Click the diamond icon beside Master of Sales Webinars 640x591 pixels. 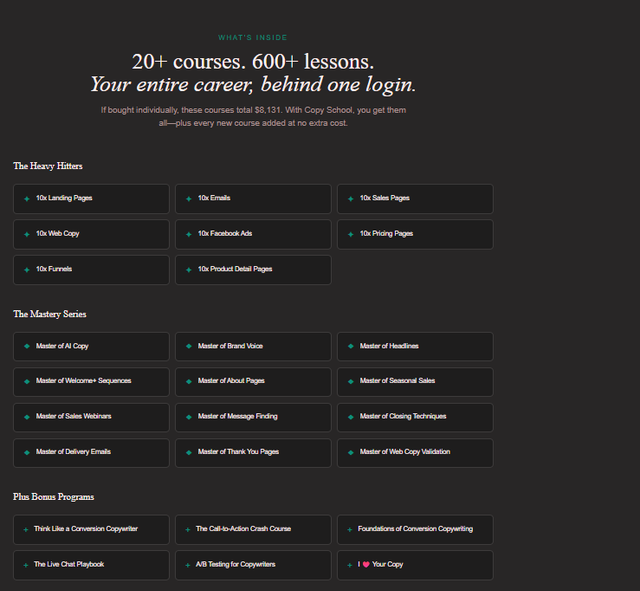pyautogui.click(x=27, y=417)
